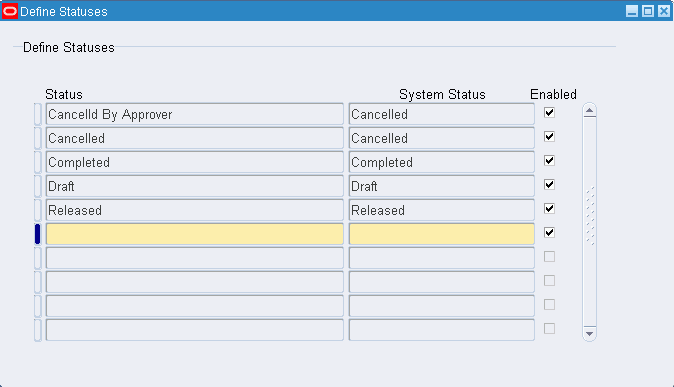Maximize the Define Statuses window
This screenshot has width=674, height=387.
(x=648, y=11)
